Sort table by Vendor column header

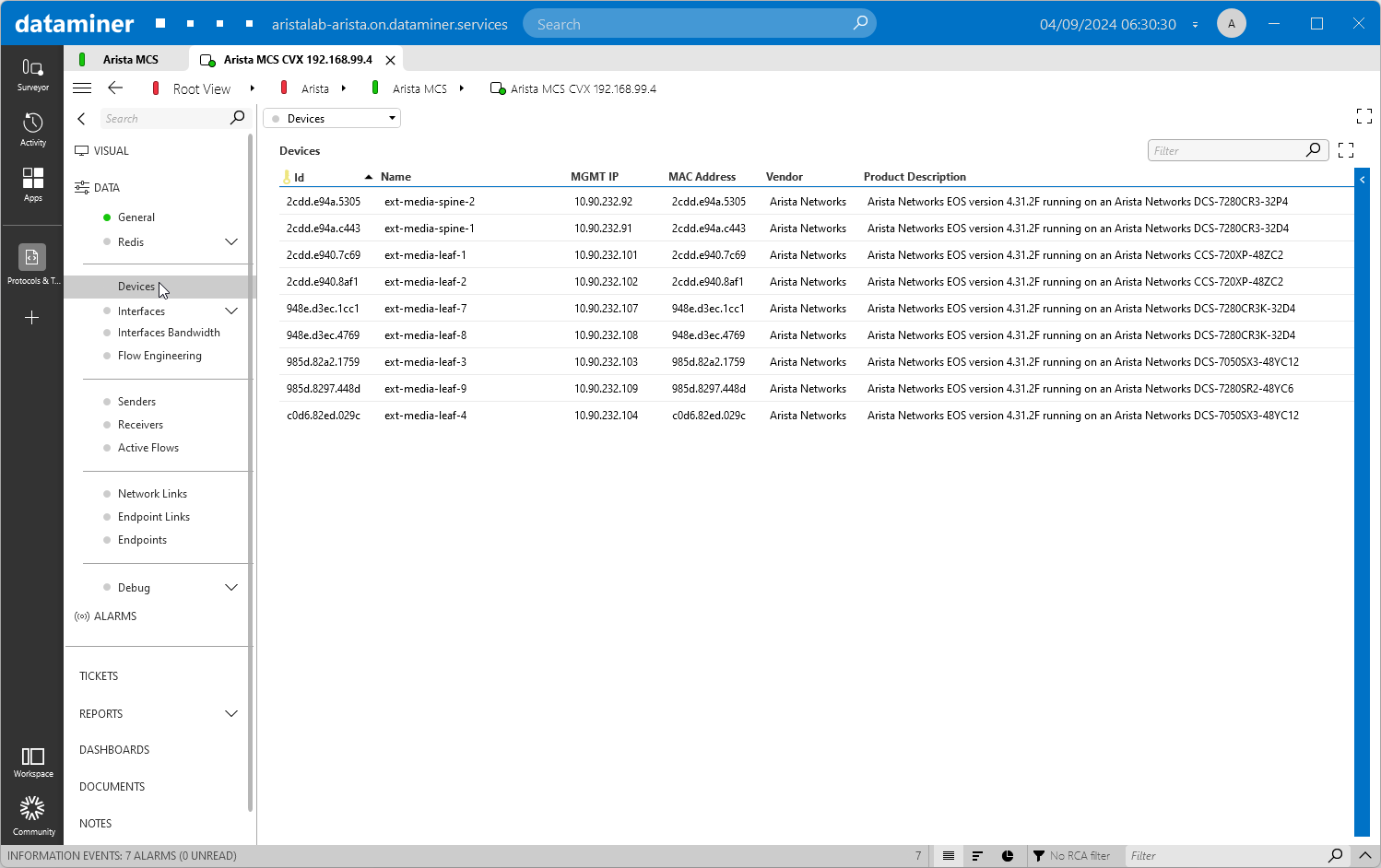pos(784,177)
